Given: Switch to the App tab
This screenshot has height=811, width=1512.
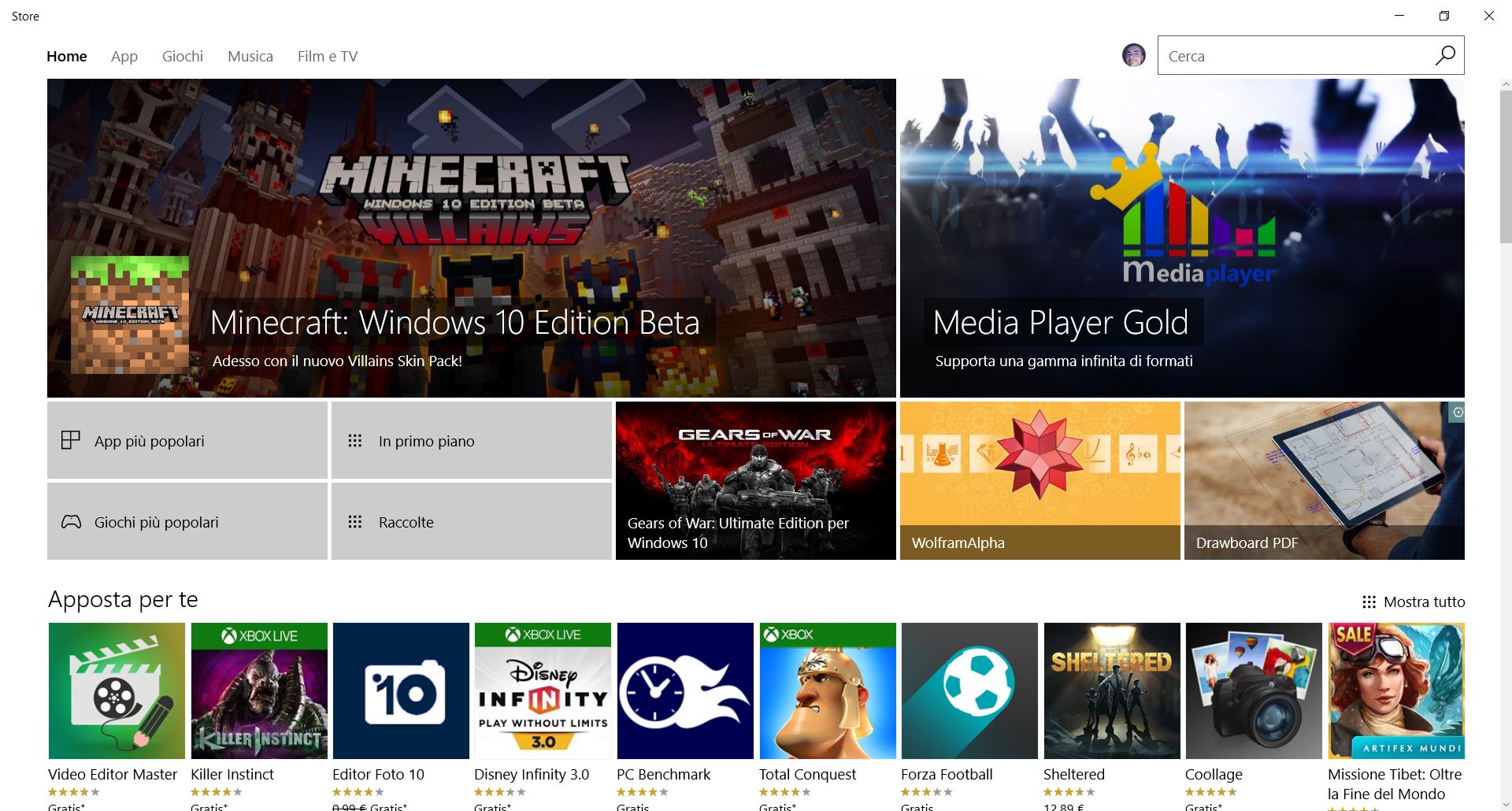Looking at the screenshot, I should 124,56.
